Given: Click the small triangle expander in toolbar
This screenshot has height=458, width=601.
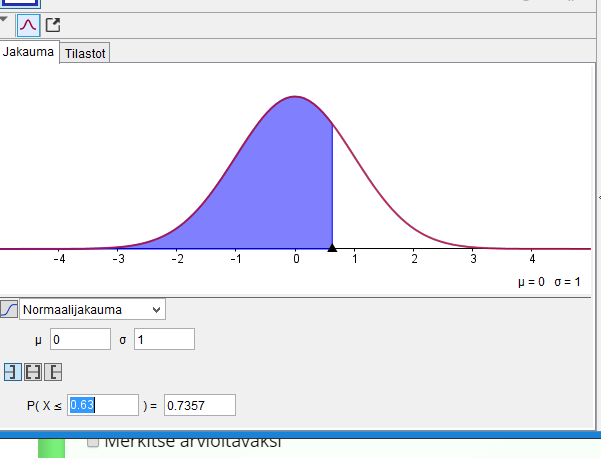Looking at the screenshot, I should tap(4, 18).
